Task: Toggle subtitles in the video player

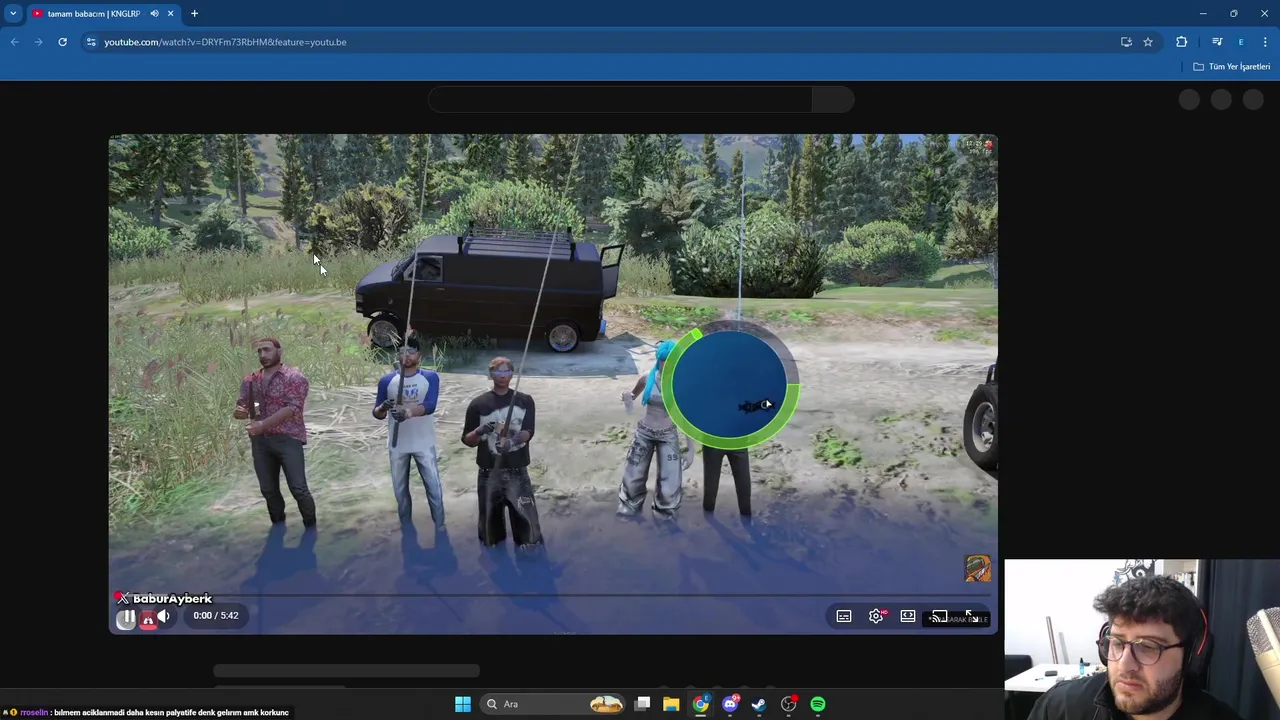Action: [844, 616]
